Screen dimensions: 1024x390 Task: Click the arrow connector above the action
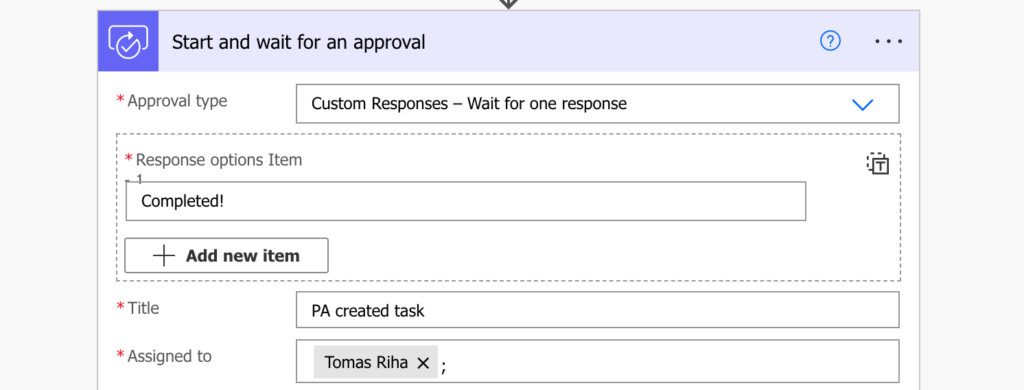click(509, 4)
